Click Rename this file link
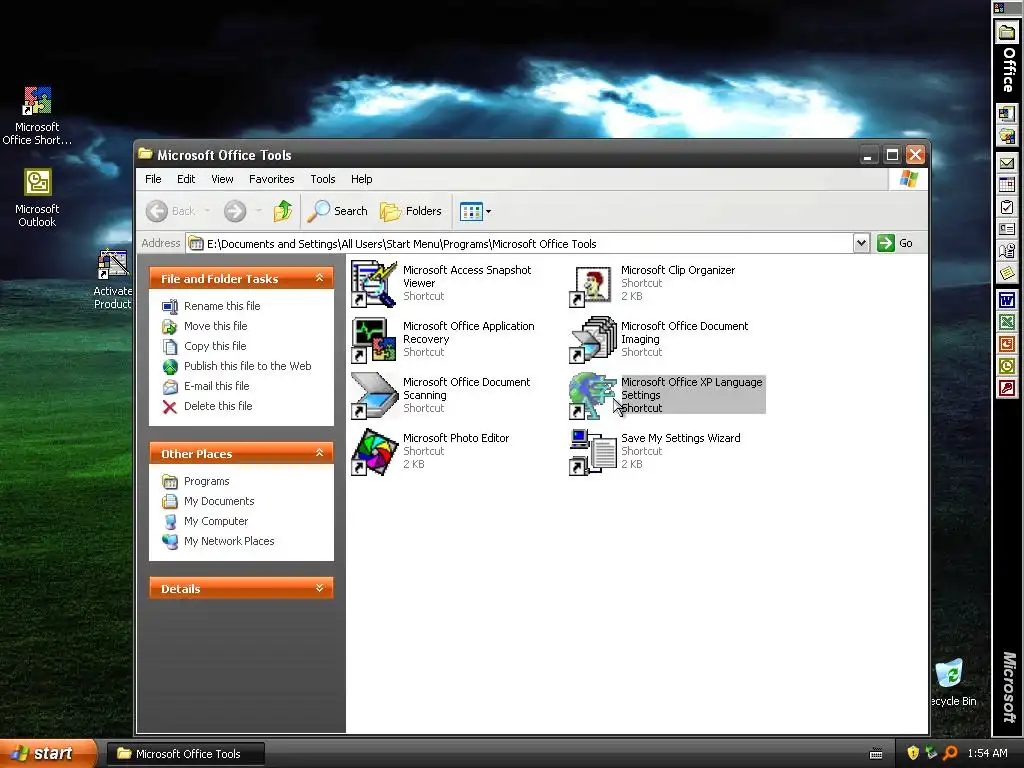 (222, 306)
